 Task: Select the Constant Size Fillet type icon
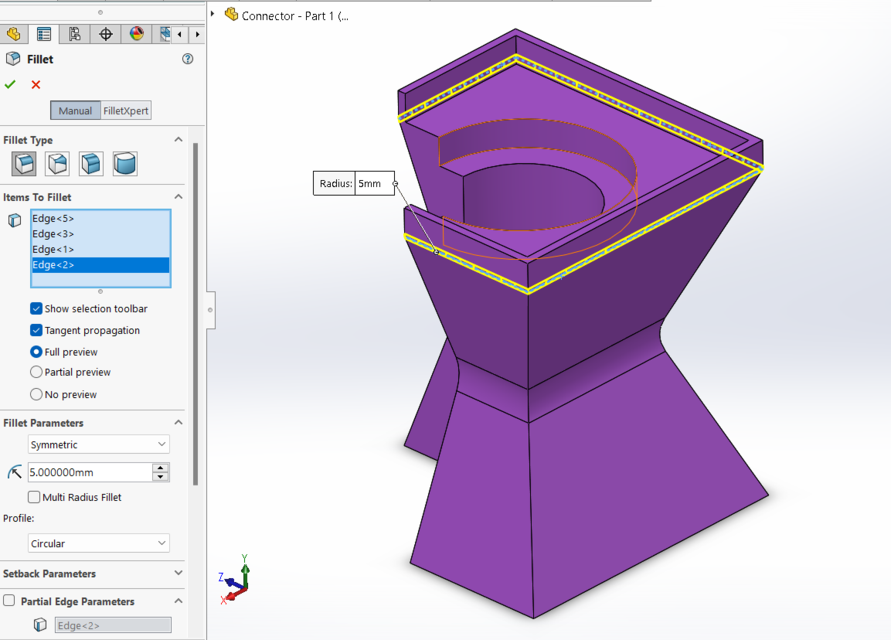click(x=25, y=164)
